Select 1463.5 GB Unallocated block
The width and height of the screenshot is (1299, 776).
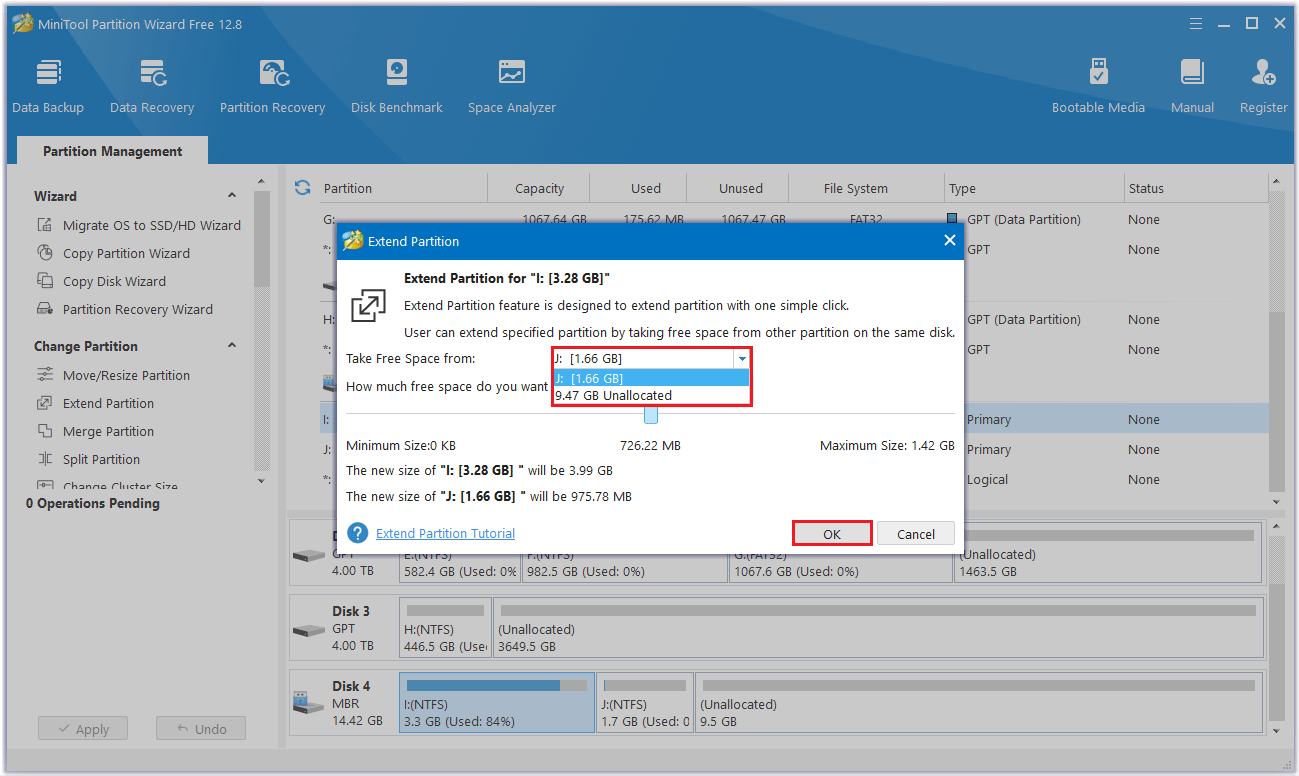point(1108,553)
